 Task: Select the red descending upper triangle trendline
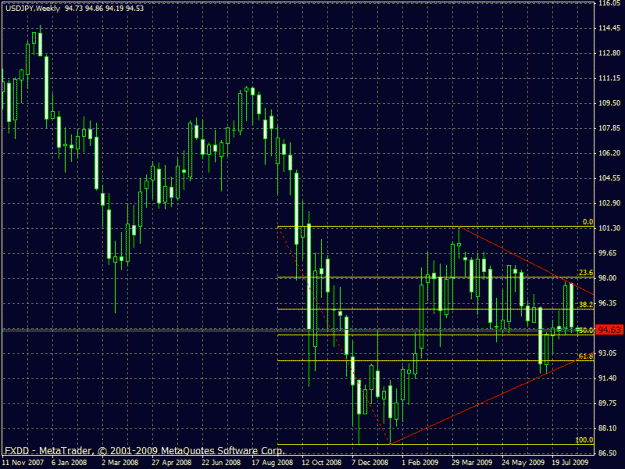(526, 261)
